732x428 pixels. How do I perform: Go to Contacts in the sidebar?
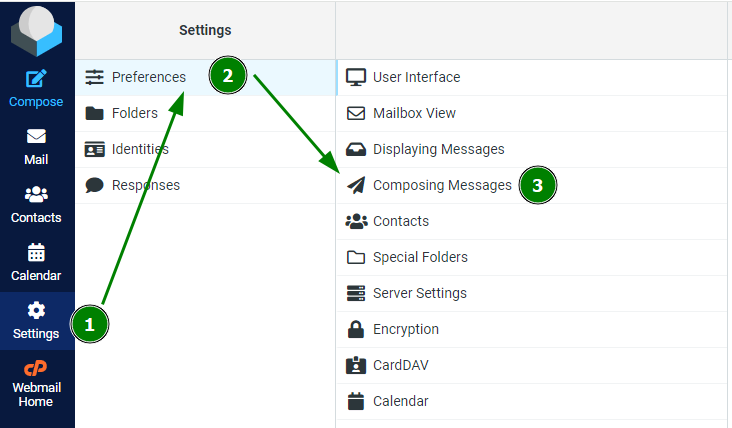[36, 204]
